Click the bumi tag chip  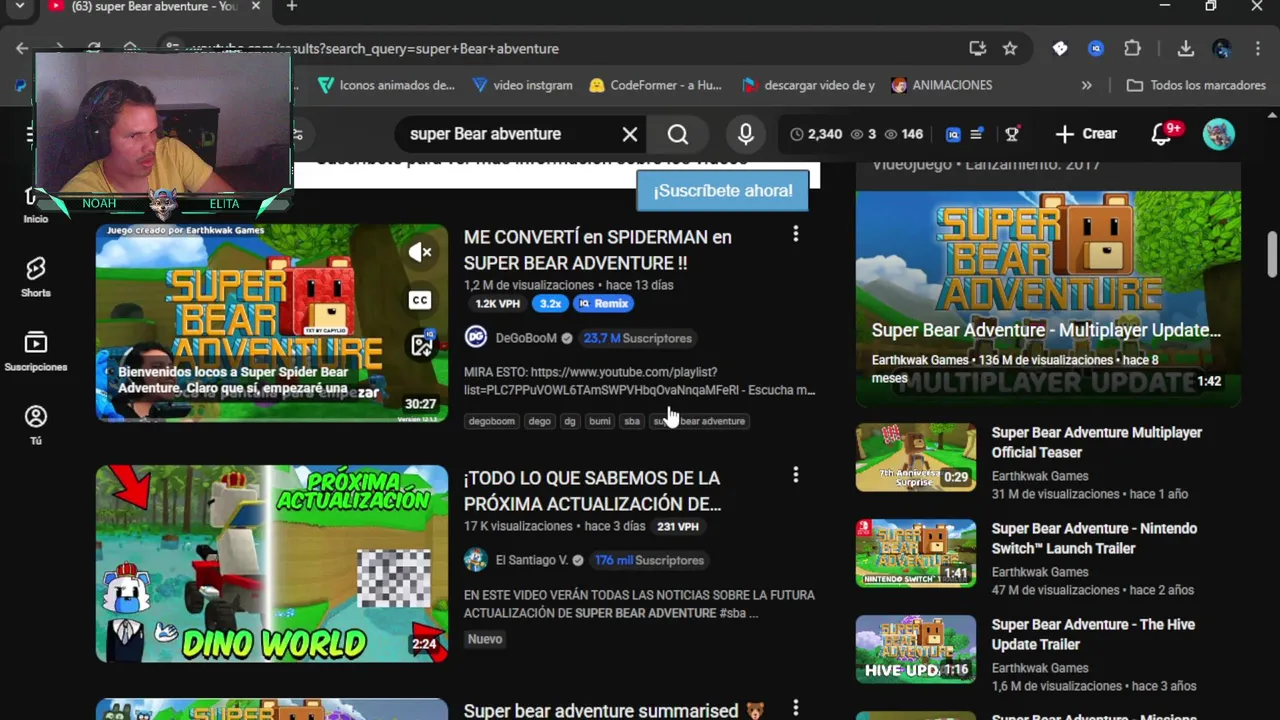tap(600, 421)
